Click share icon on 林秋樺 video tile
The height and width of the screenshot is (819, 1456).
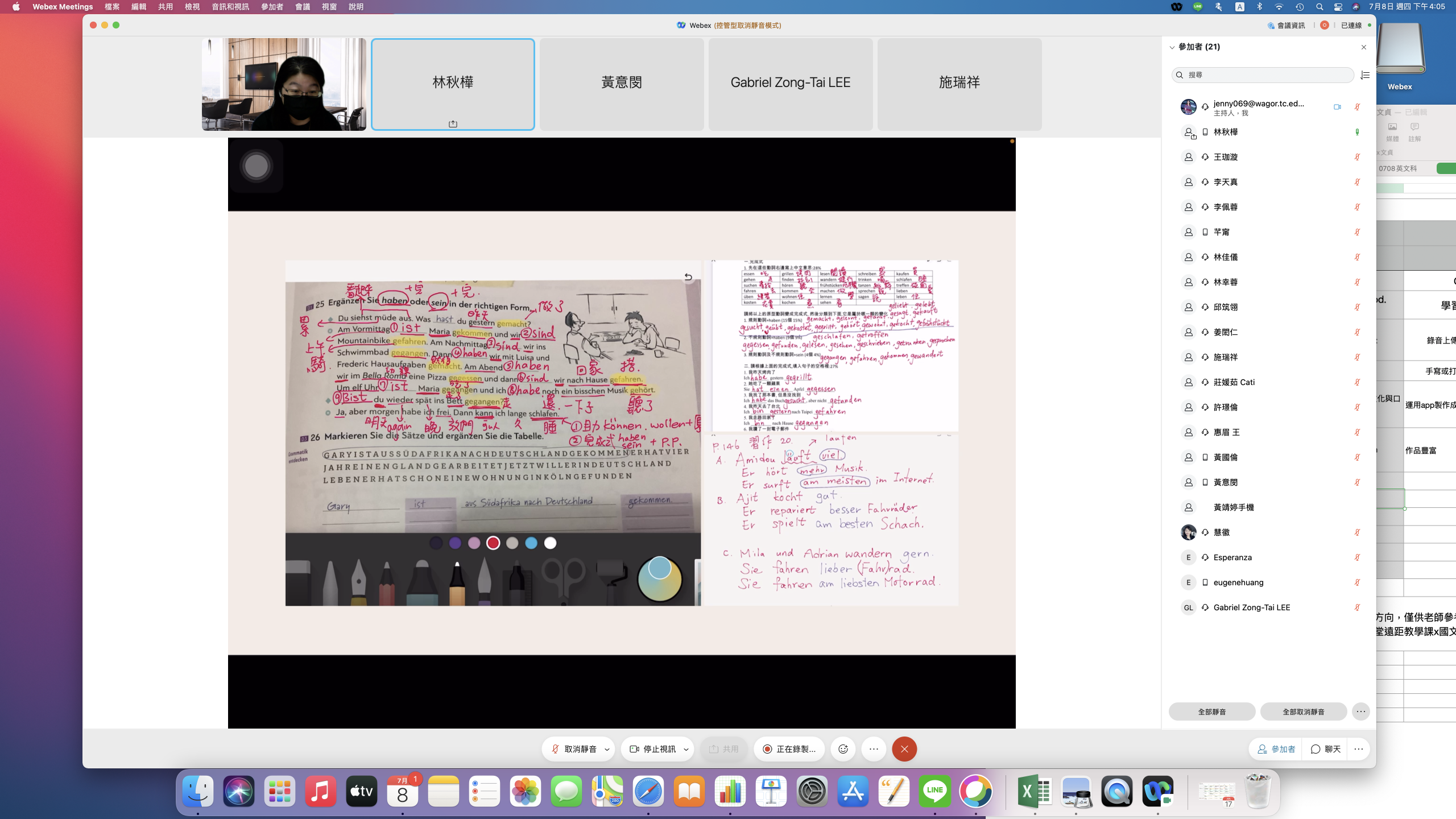pos(453,124)
